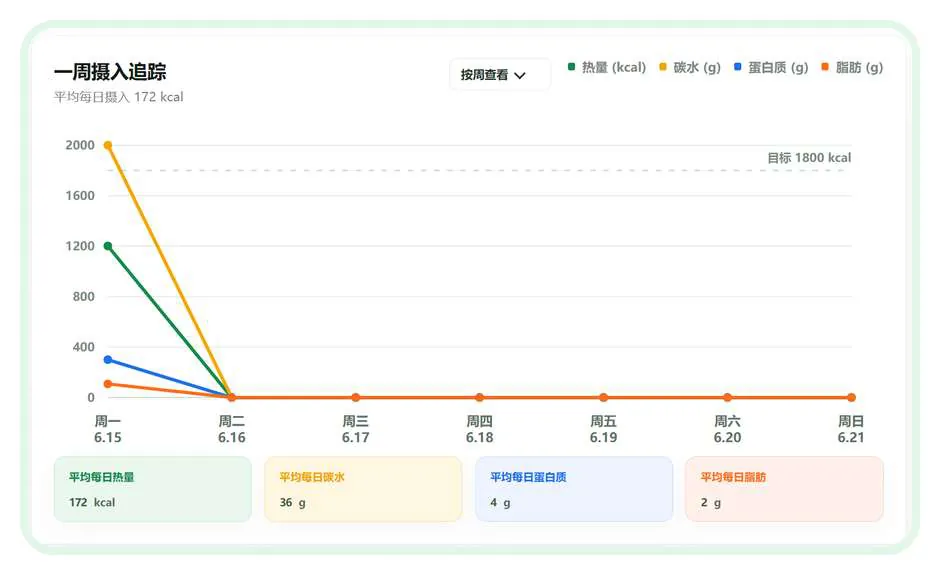Click the 周四 6.18 axis label
The height and width of the screenshot is (575, 940).
click(480, 429)
